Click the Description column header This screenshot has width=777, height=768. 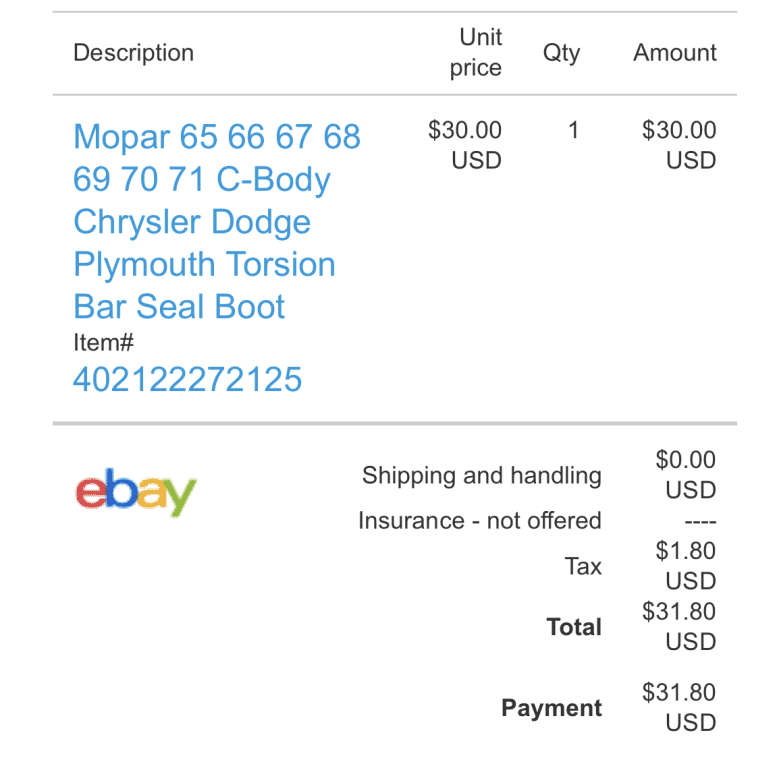pyautogui.click(x=133, y=53)
